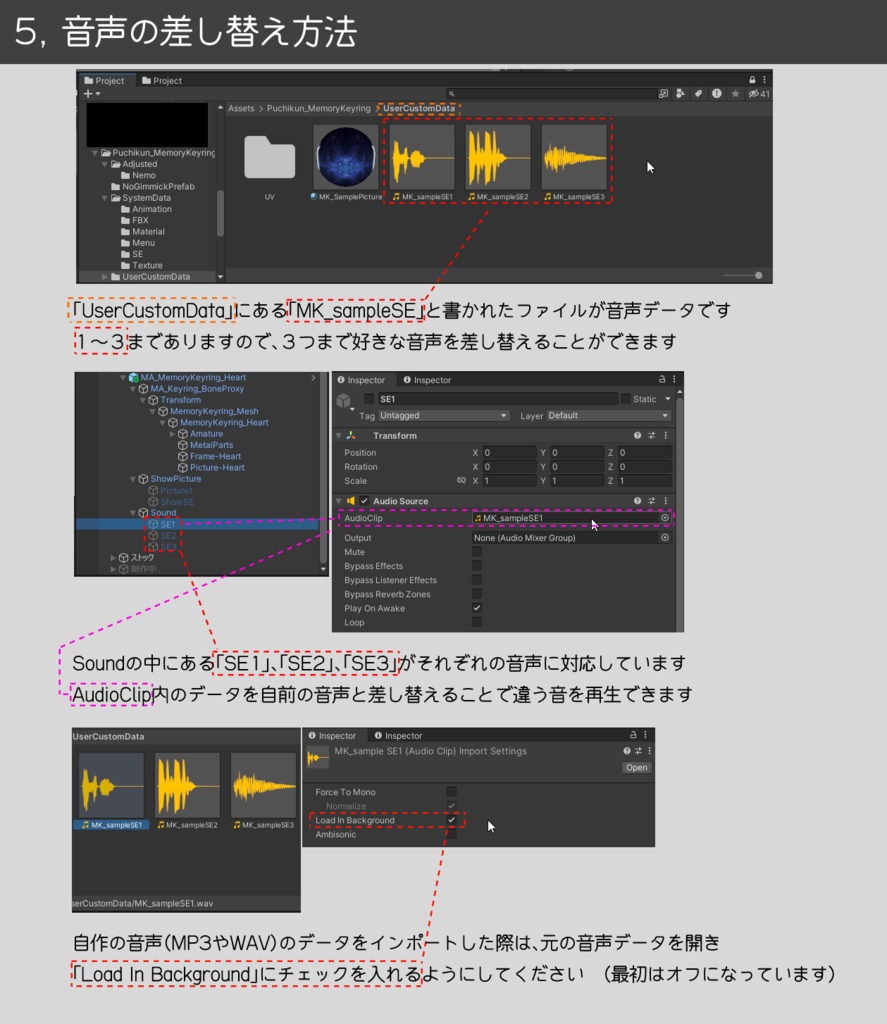Image resolution: width=887 pixels, height=1024 pixels.
Task: Click the search-by-type icon in Project toolbar
Action: click(681, 93)
